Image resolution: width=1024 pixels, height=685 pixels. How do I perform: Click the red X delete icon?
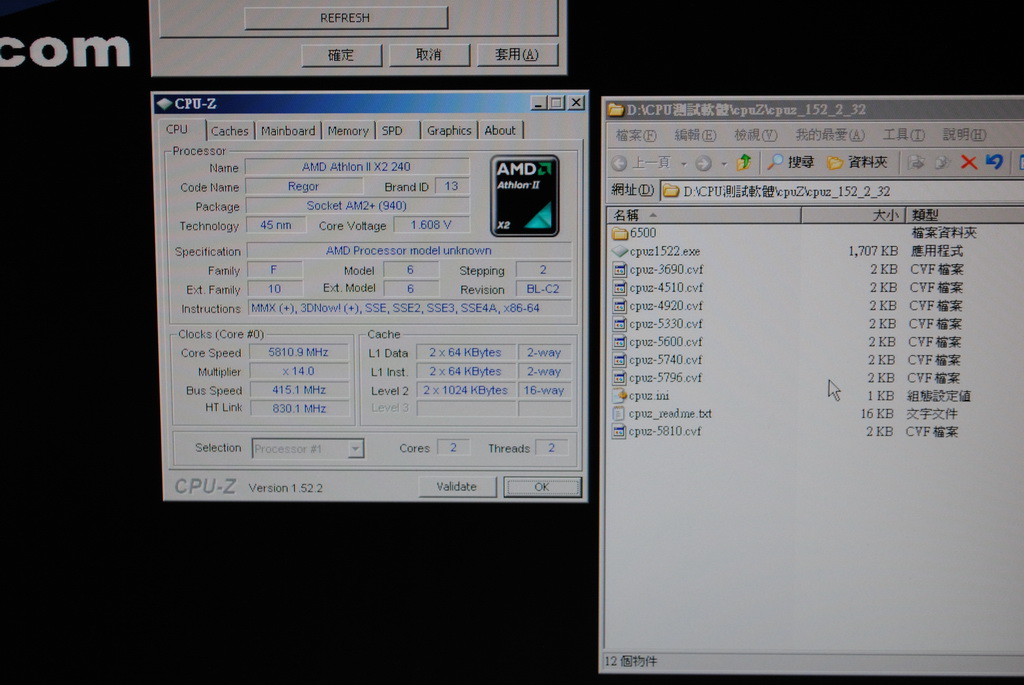point(968,162)
